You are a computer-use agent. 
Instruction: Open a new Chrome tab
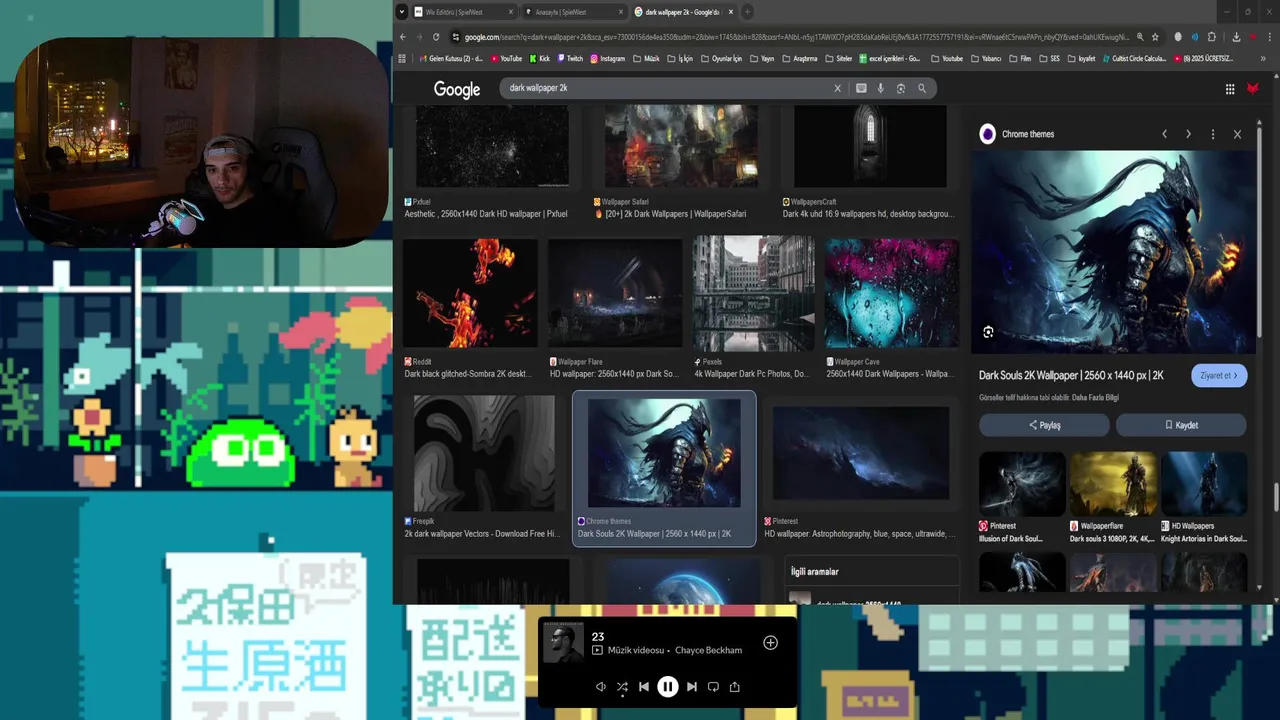[x=747, y=12]
